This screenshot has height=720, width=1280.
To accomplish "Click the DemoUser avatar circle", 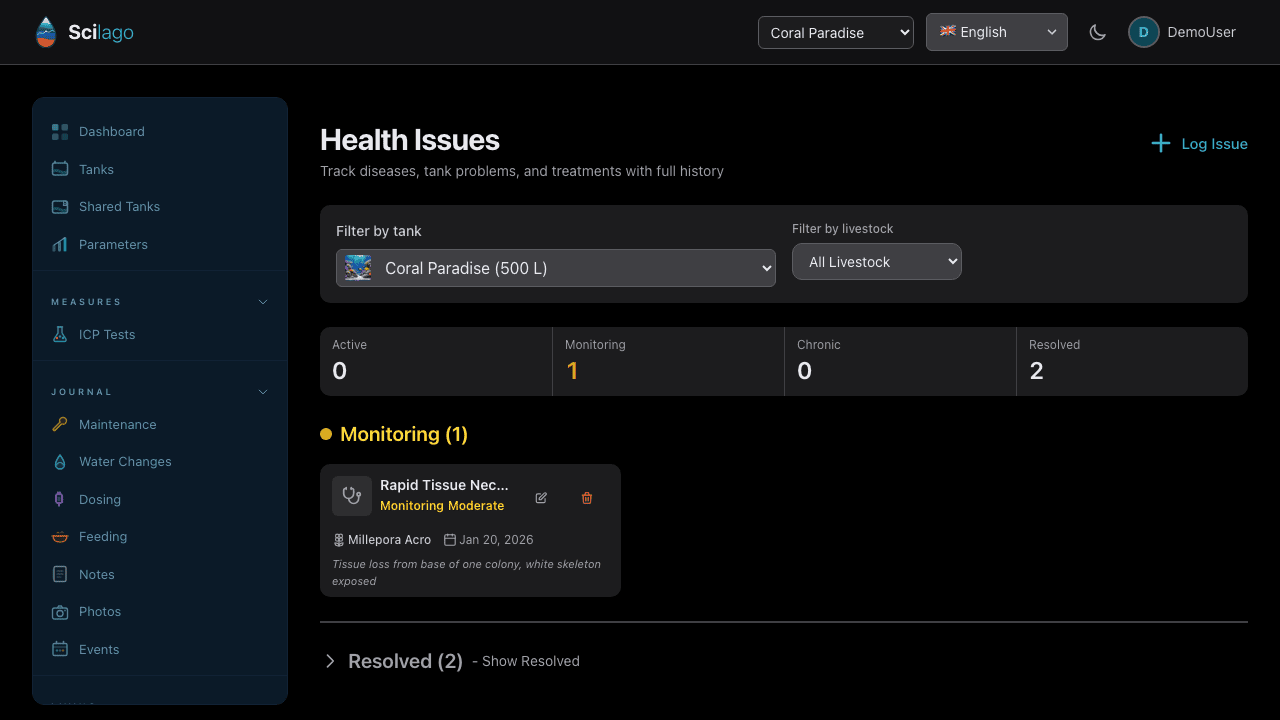I will coord(1144,32).
